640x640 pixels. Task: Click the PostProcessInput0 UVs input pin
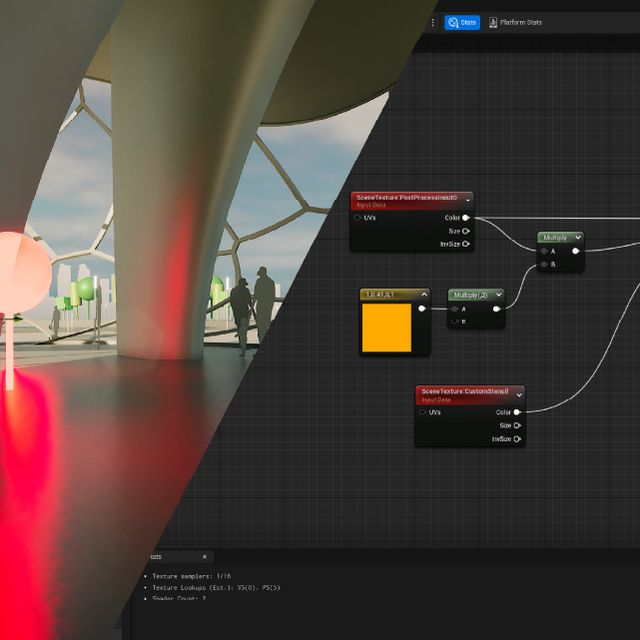coord(358,217)
